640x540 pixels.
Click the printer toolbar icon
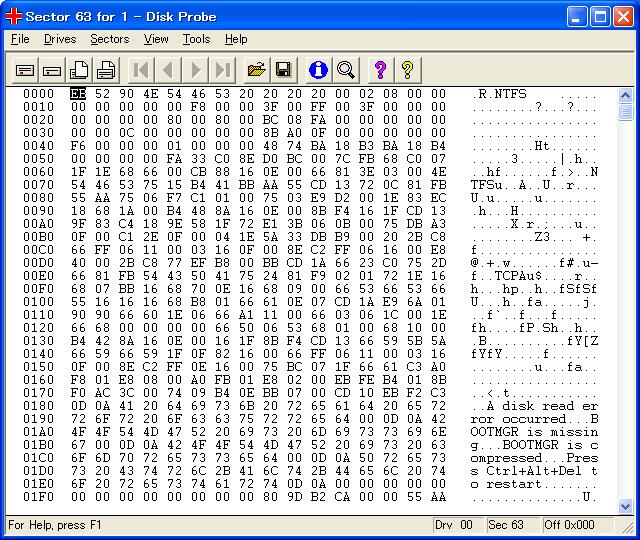tap(106, 70)
